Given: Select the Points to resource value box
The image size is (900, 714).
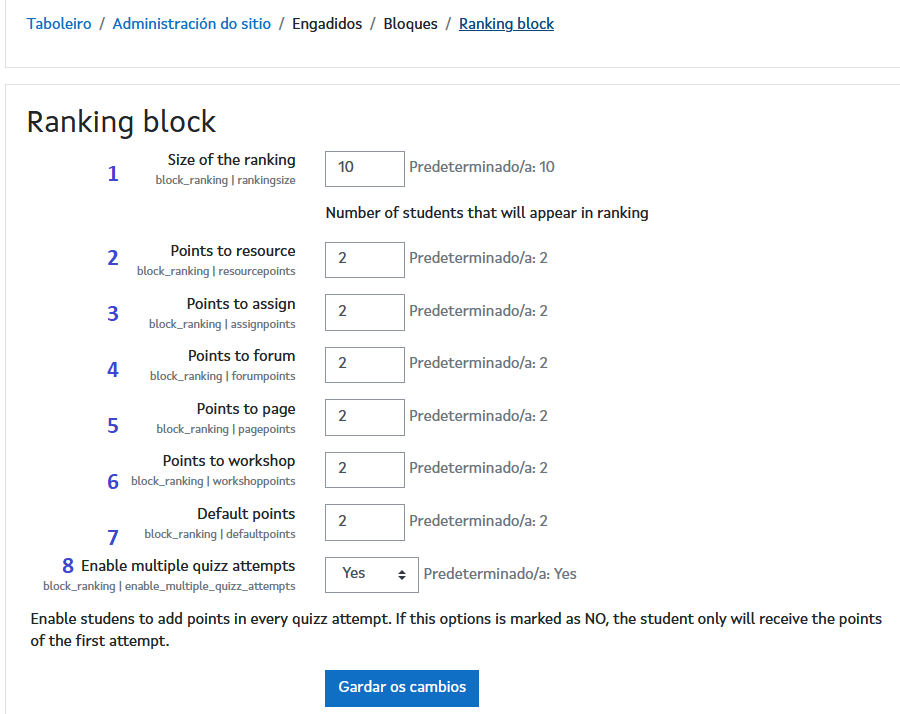Looking at the screenshot, I should point(364,259).
